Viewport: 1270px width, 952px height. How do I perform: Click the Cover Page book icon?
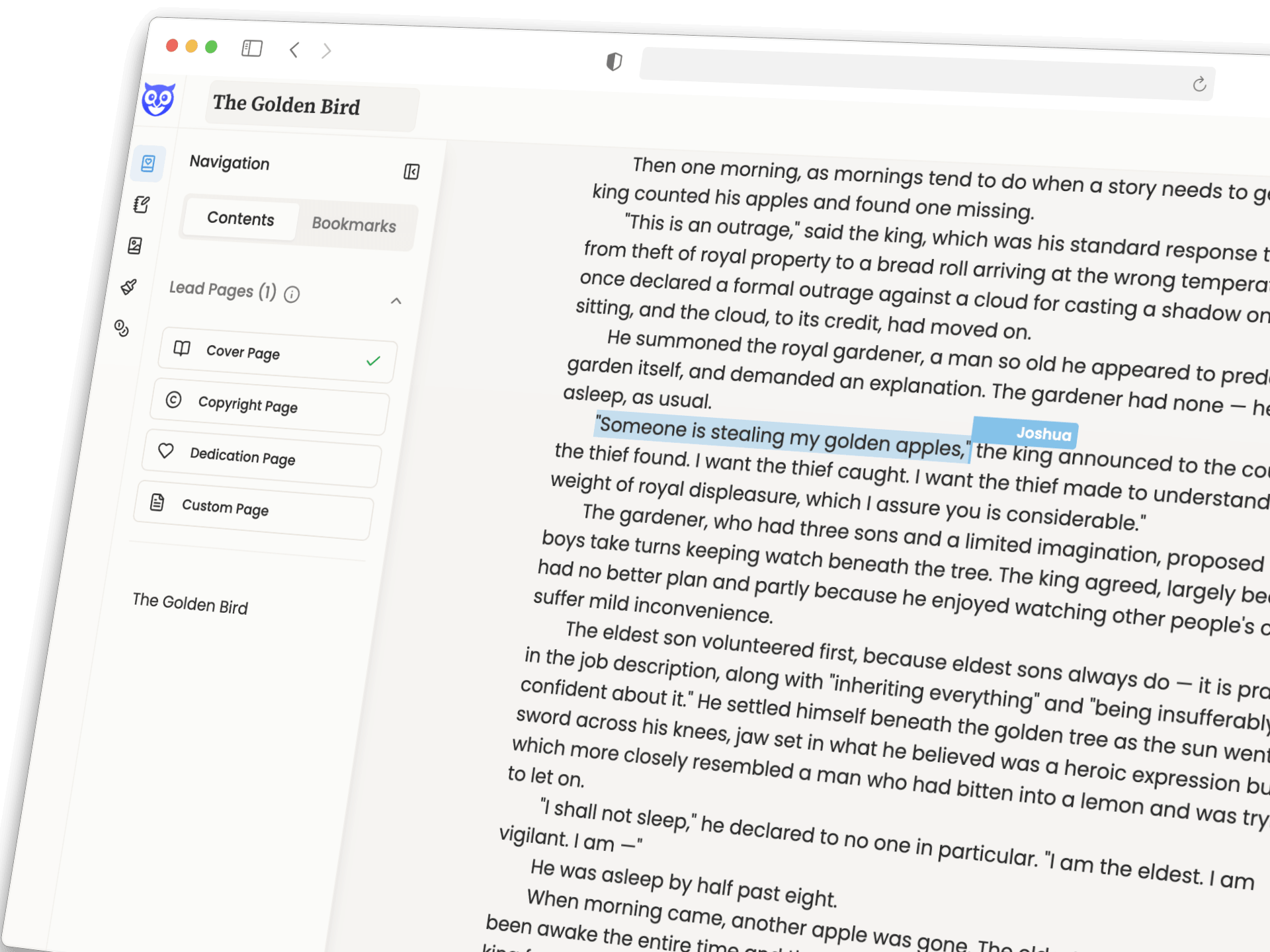tap(182, 348)
